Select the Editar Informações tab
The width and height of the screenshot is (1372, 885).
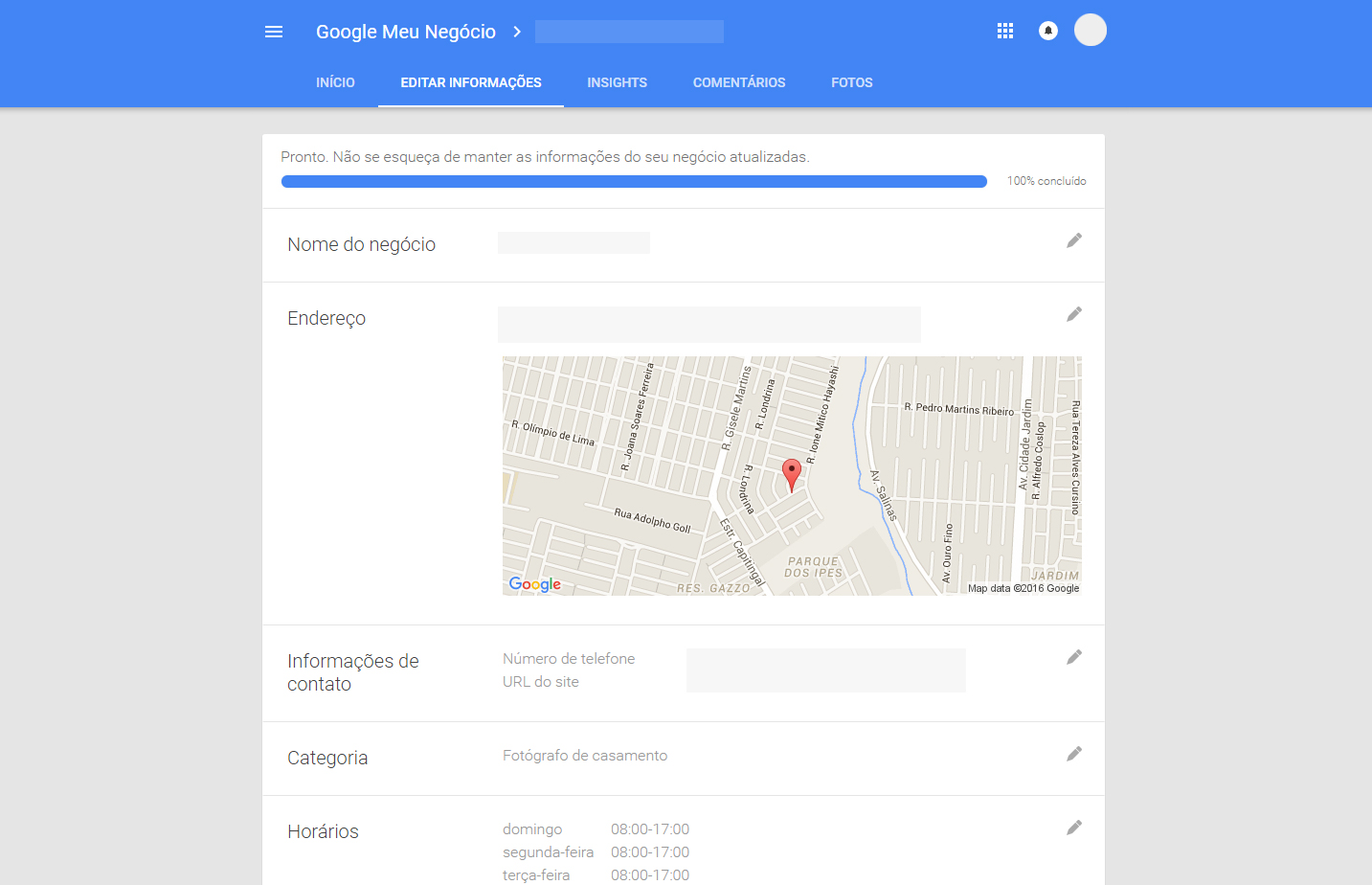point(471,82)
